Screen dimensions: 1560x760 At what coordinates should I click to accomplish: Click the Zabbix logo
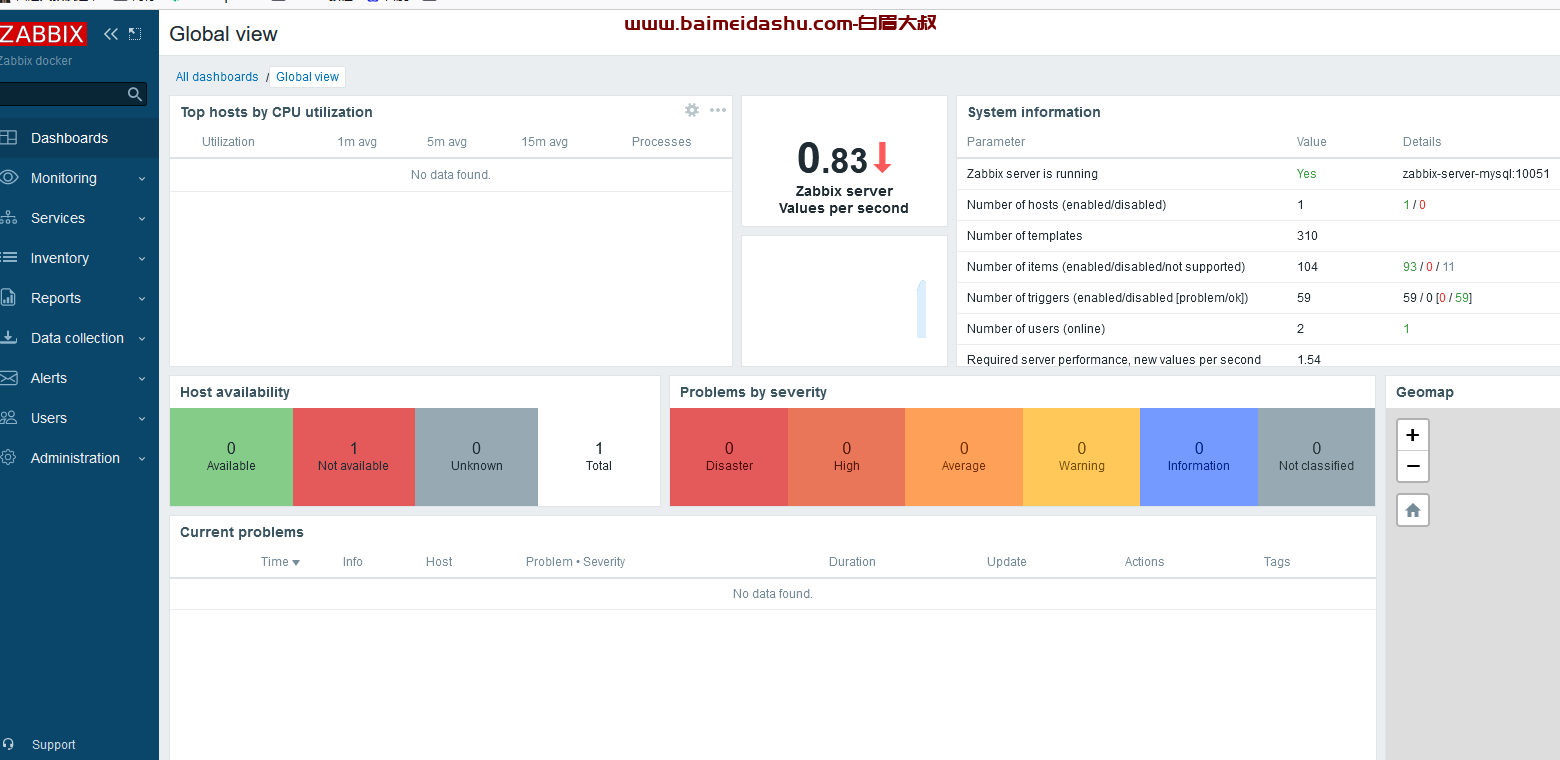[x=43, y=34]
